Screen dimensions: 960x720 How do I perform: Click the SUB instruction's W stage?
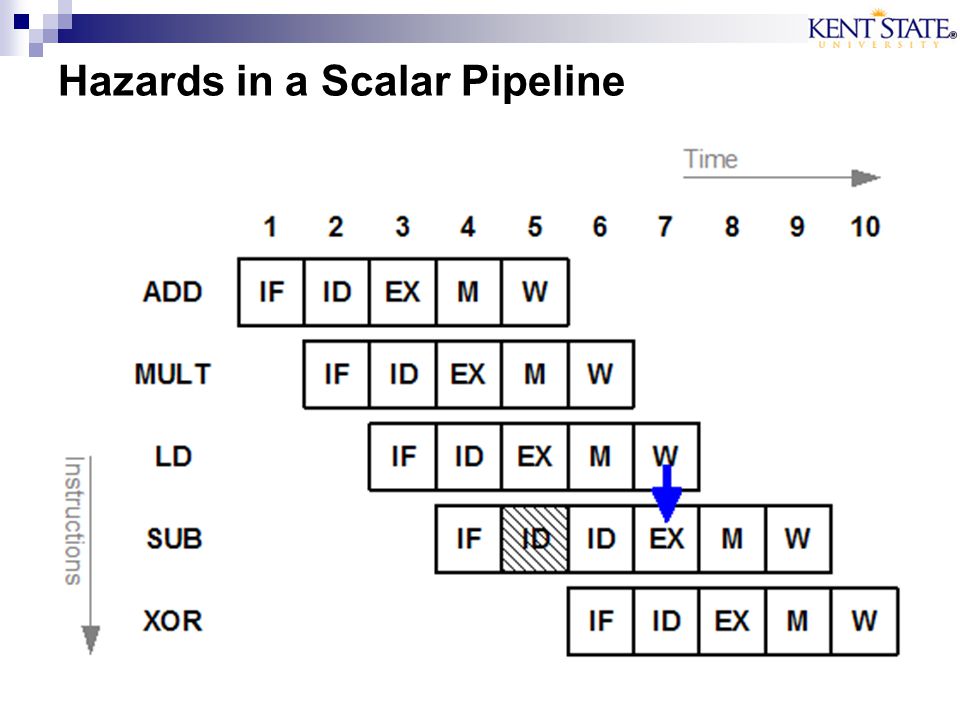(x=798, y=539)
